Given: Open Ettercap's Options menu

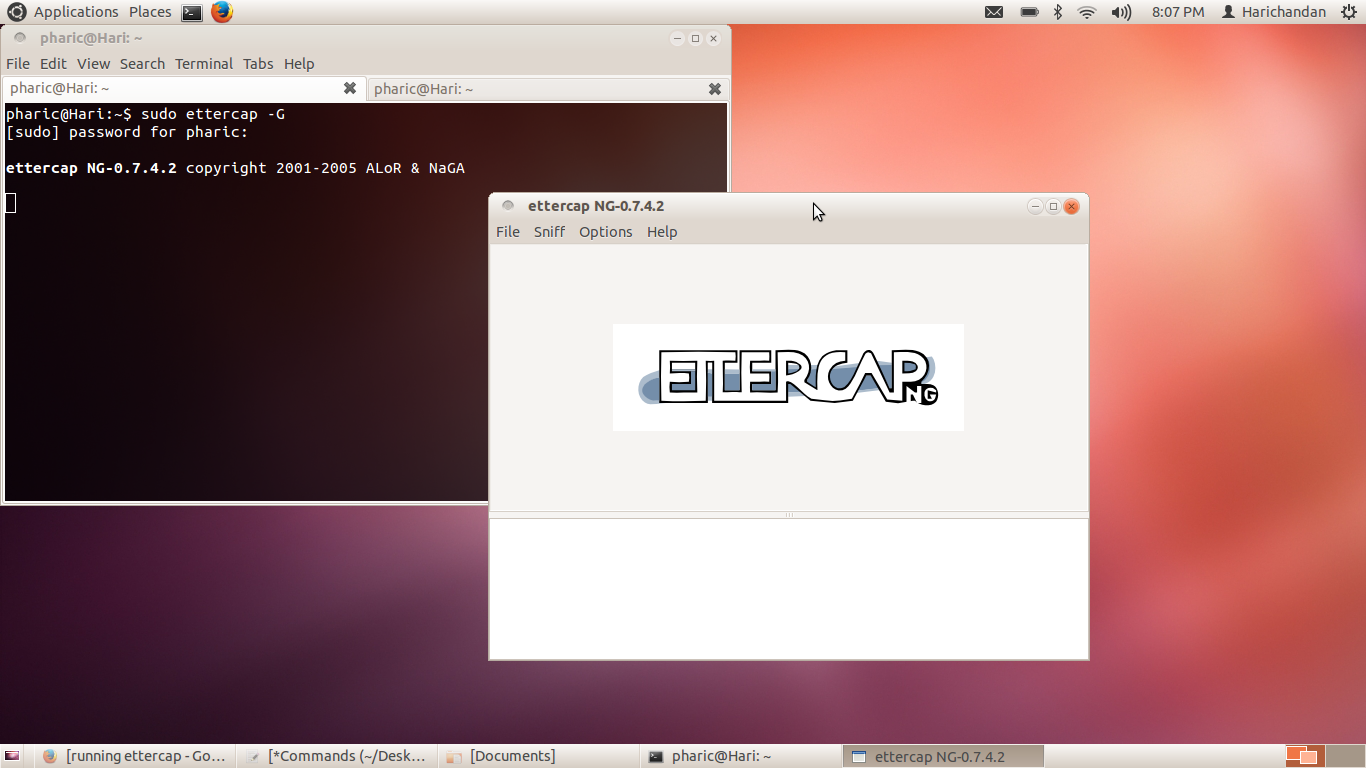Looking at the screenshot, I should click(605, 231).
